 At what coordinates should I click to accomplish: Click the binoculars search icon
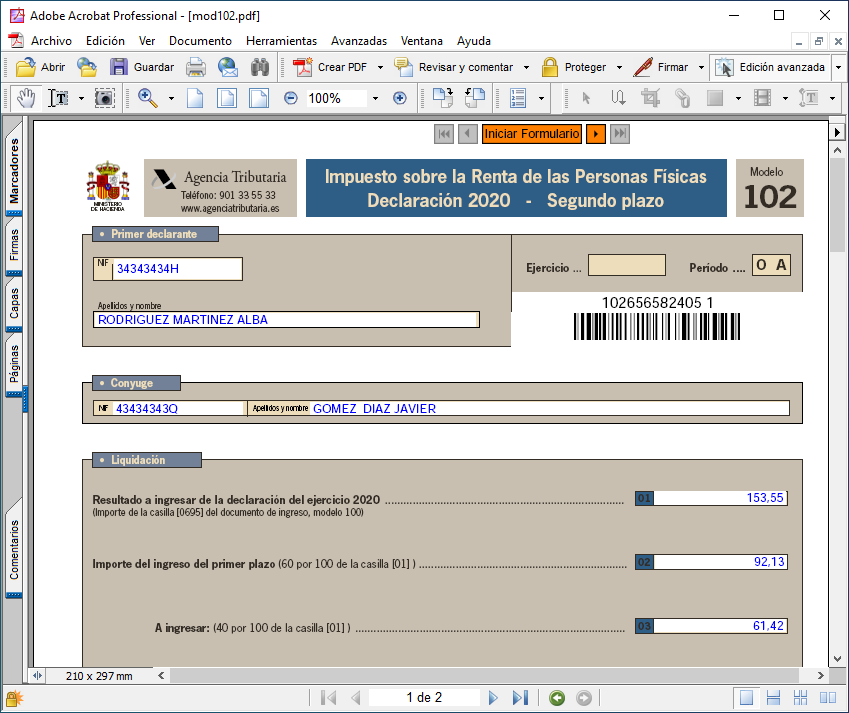pos(260,67)
